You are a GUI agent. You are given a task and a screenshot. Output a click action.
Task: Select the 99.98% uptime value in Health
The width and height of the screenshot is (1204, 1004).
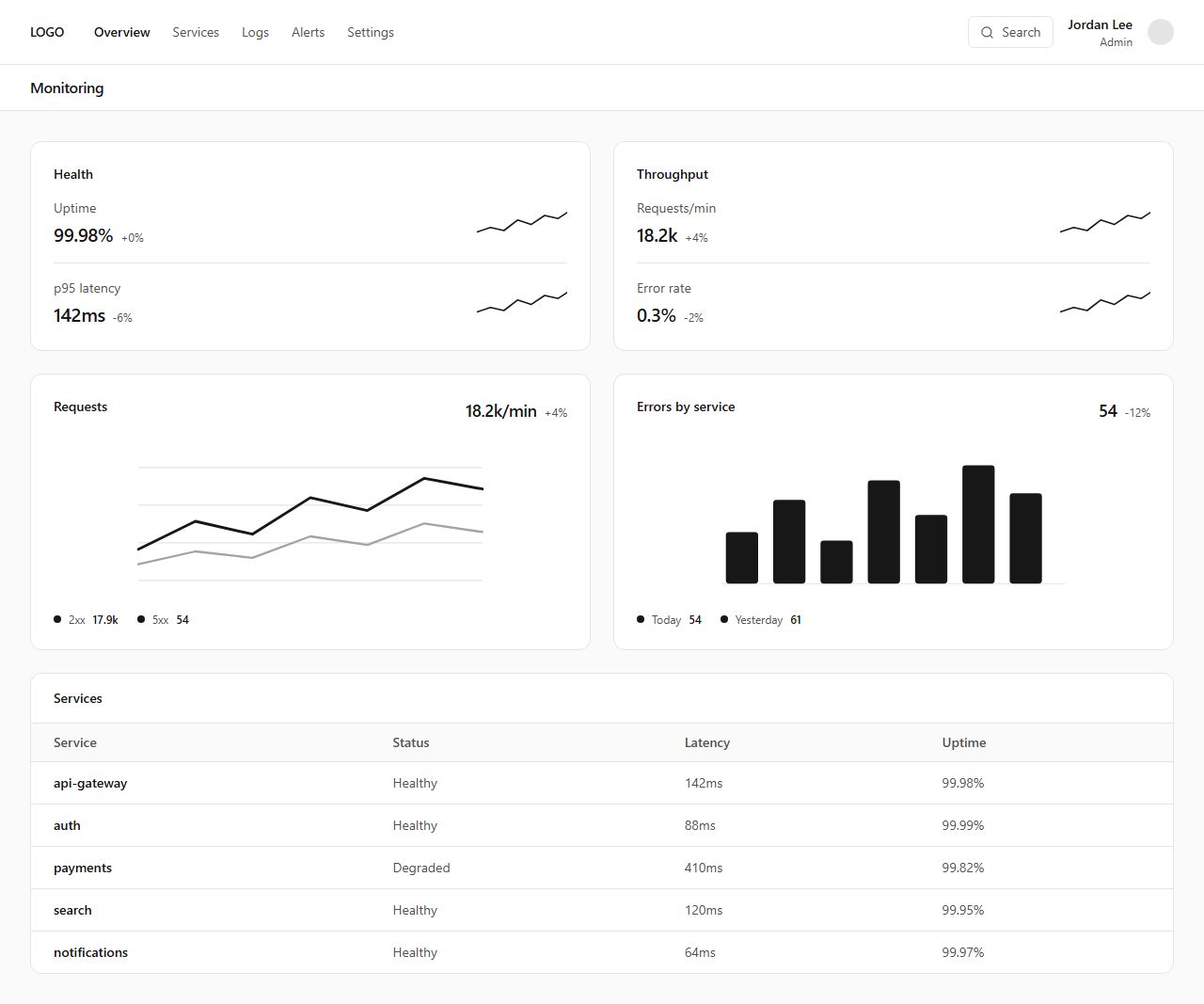click(x=83, y=235)
